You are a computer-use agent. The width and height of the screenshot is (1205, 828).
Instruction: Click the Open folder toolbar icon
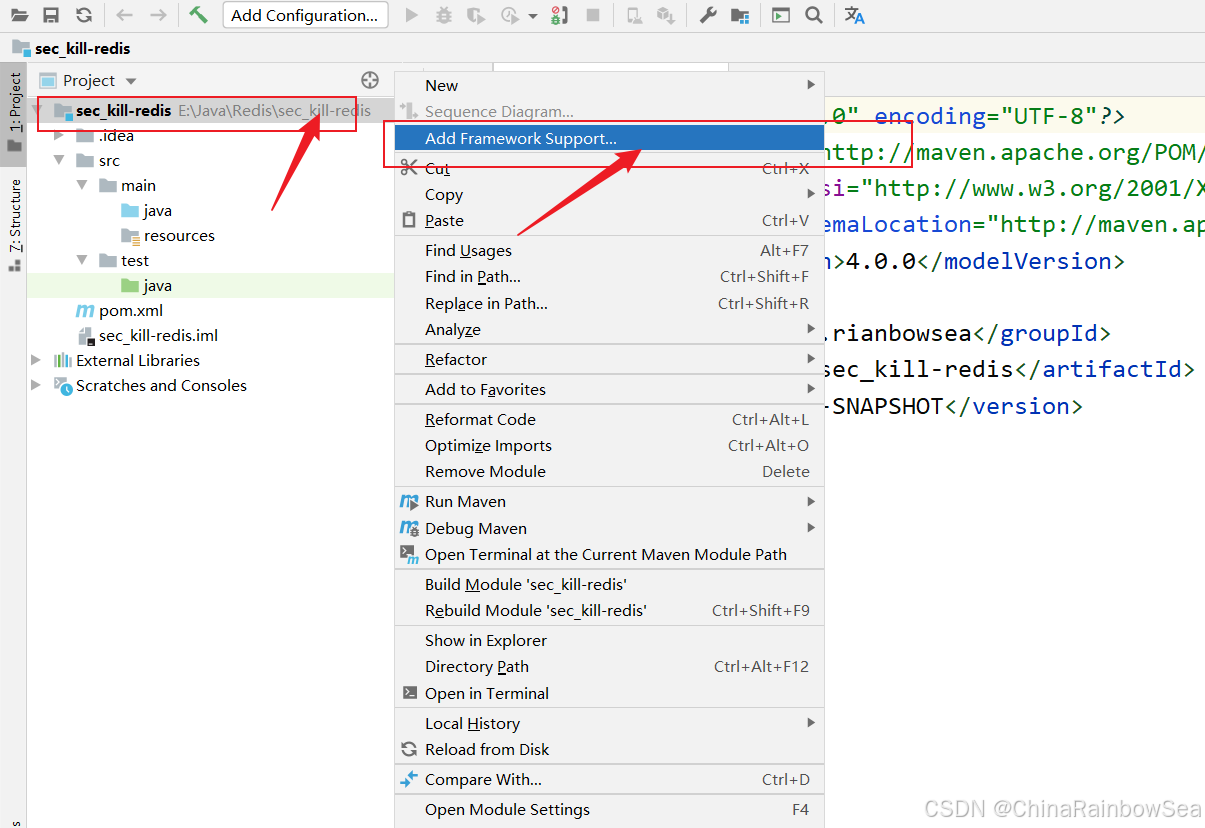(x=20, y=15)
